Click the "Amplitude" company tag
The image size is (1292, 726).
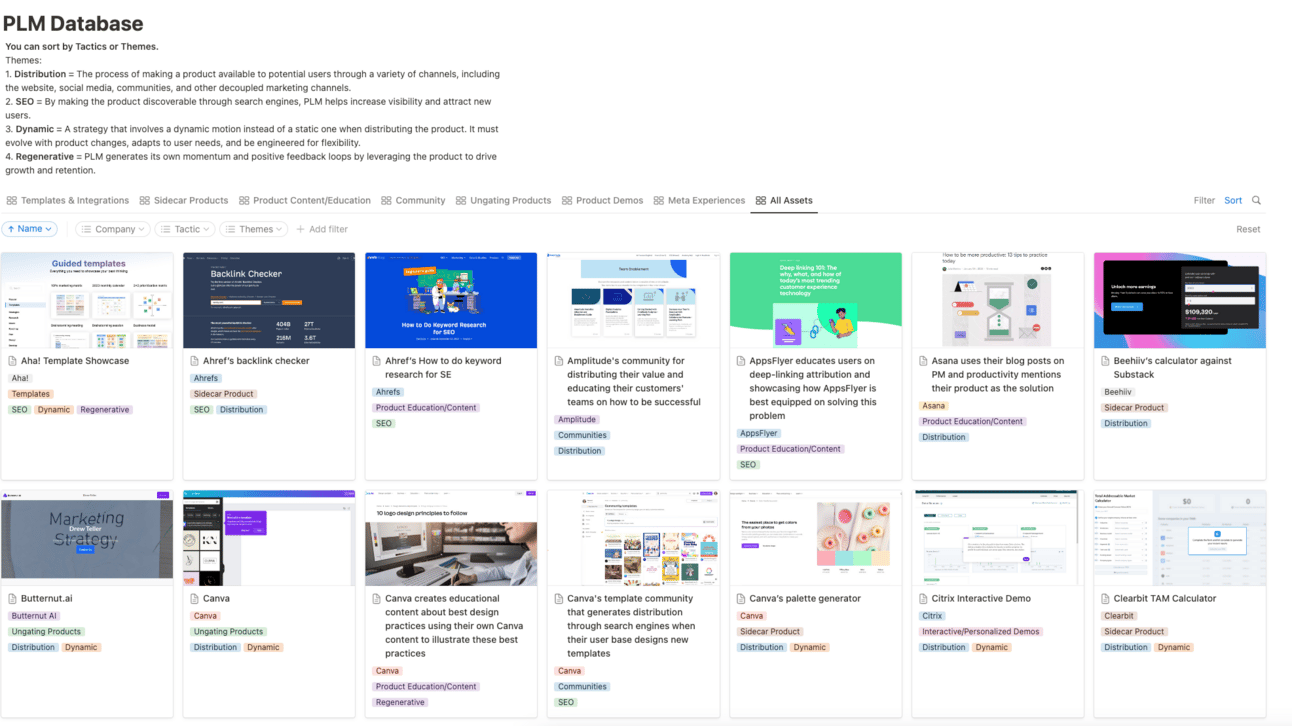point(577,420)
